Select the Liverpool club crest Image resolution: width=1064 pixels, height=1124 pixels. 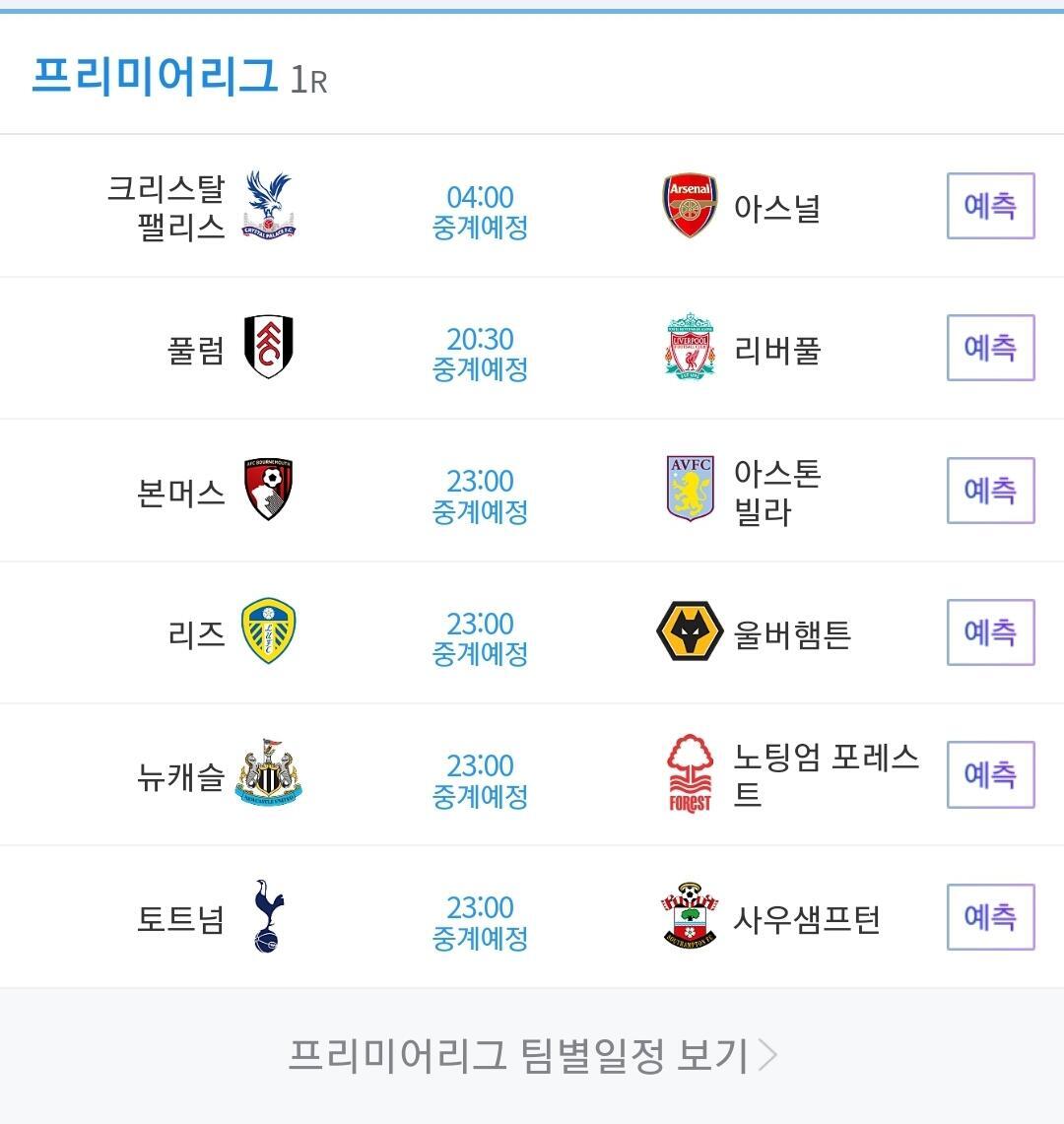tap(690, 348)
